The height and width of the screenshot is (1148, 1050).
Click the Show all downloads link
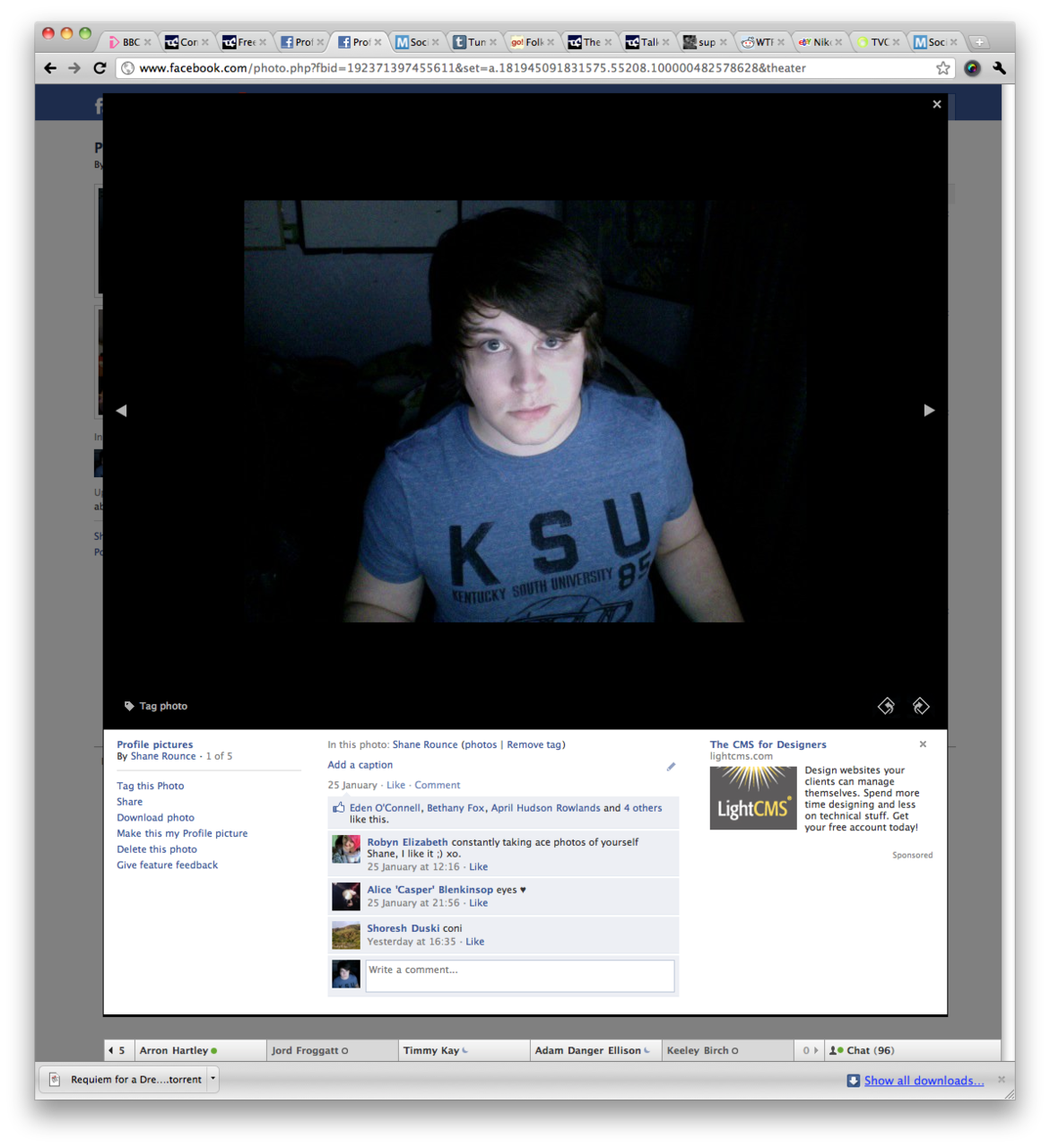tap(924, 1081)
